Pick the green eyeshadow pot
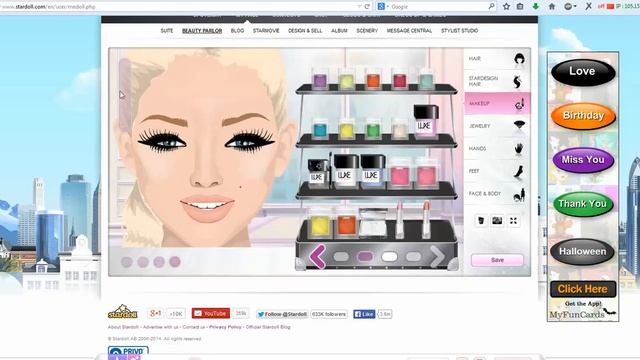Screen dimensions: 640x360 [x=373, y=129]
